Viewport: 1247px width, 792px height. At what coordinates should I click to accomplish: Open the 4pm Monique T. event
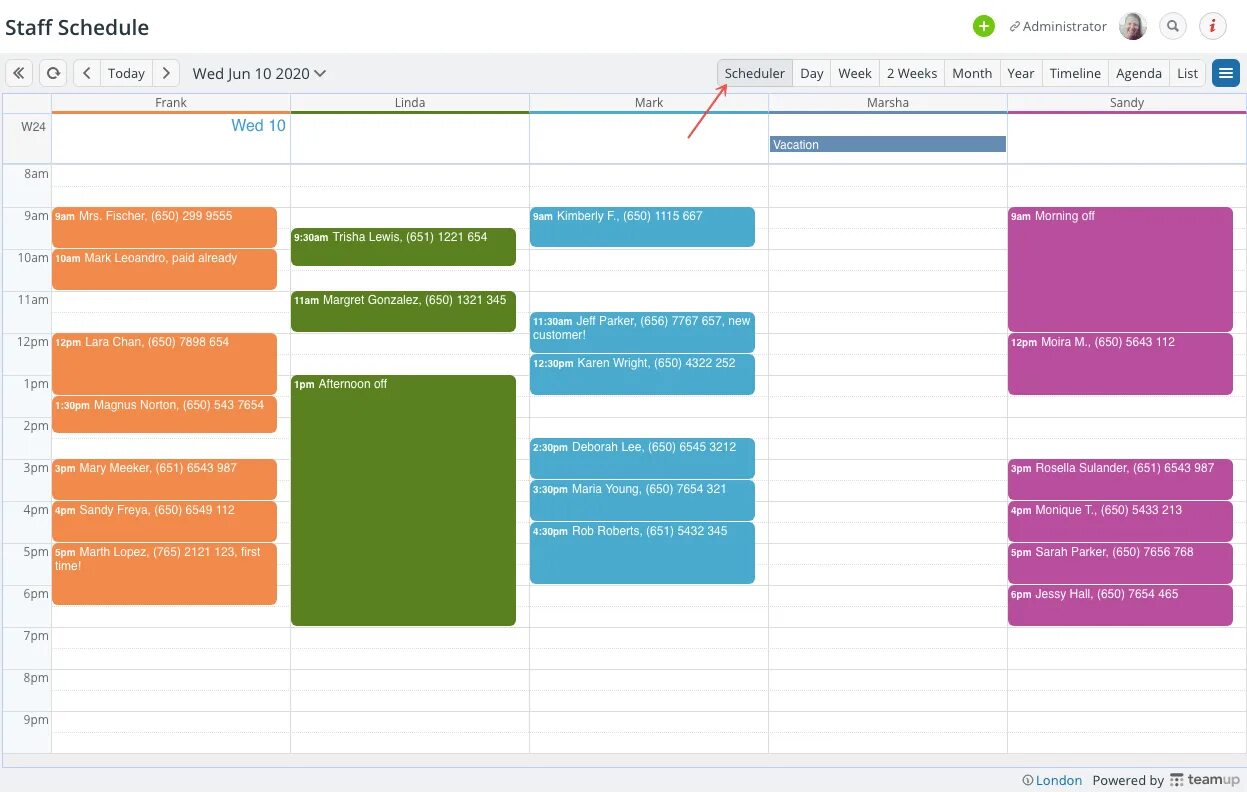pyautogui.click(x=1120, y=521)
